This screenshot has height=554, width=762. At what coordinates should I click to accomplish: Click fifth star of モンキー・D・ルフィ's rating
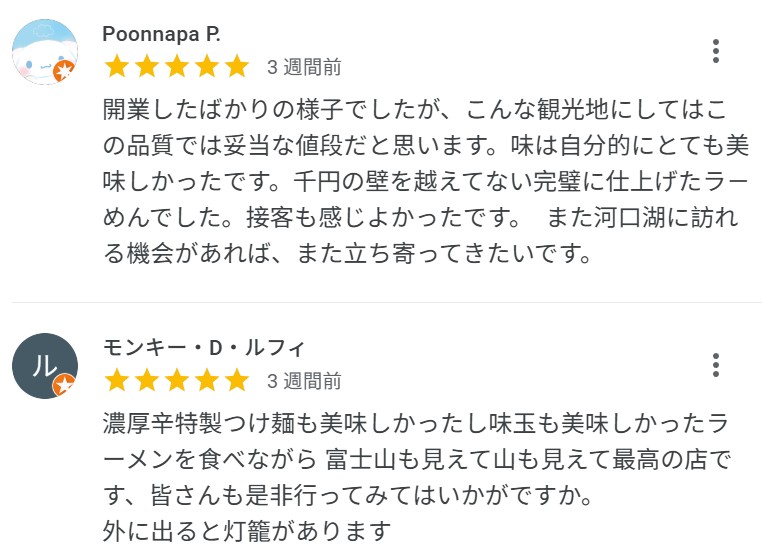tap(237, 381)
